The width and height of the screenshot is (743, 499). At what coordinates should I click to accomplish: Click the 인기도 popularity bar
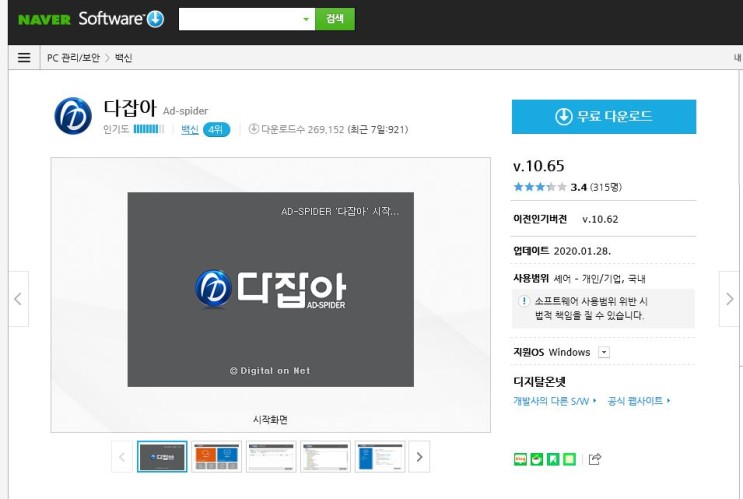point(149,129)
